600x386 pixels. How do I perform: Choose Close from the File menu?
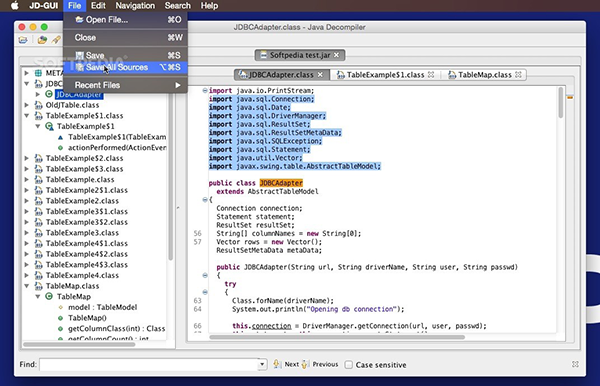click(126, 37)
